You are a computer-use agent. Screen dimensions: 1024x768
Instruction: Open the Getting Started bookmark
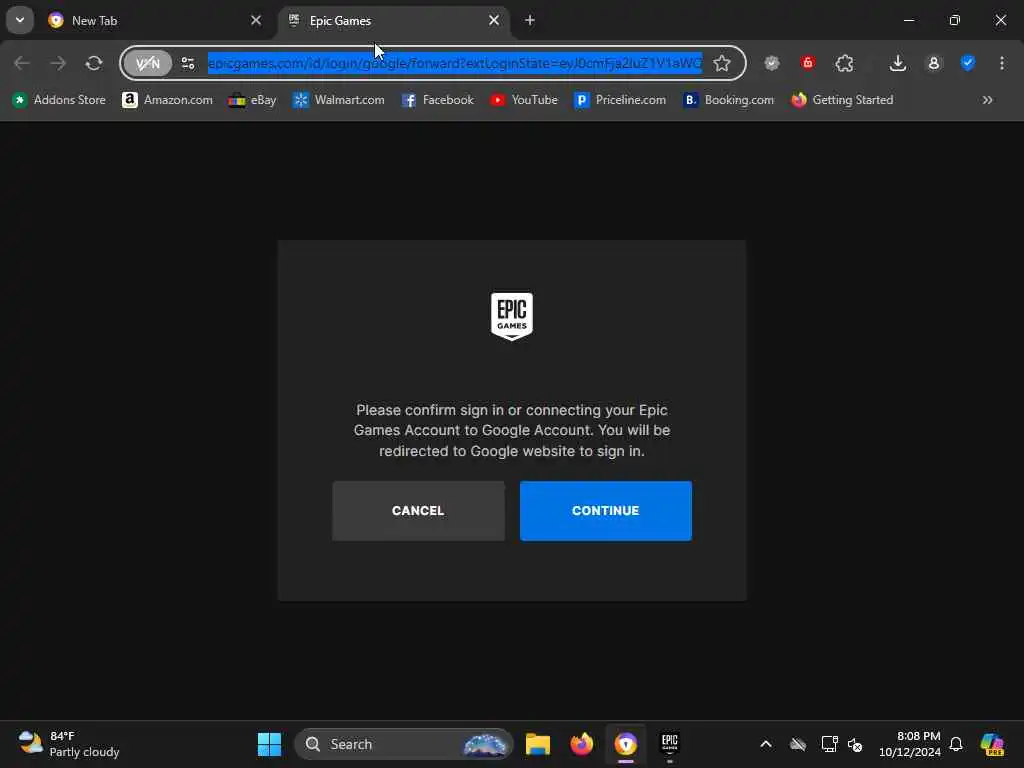click(842, 100)
